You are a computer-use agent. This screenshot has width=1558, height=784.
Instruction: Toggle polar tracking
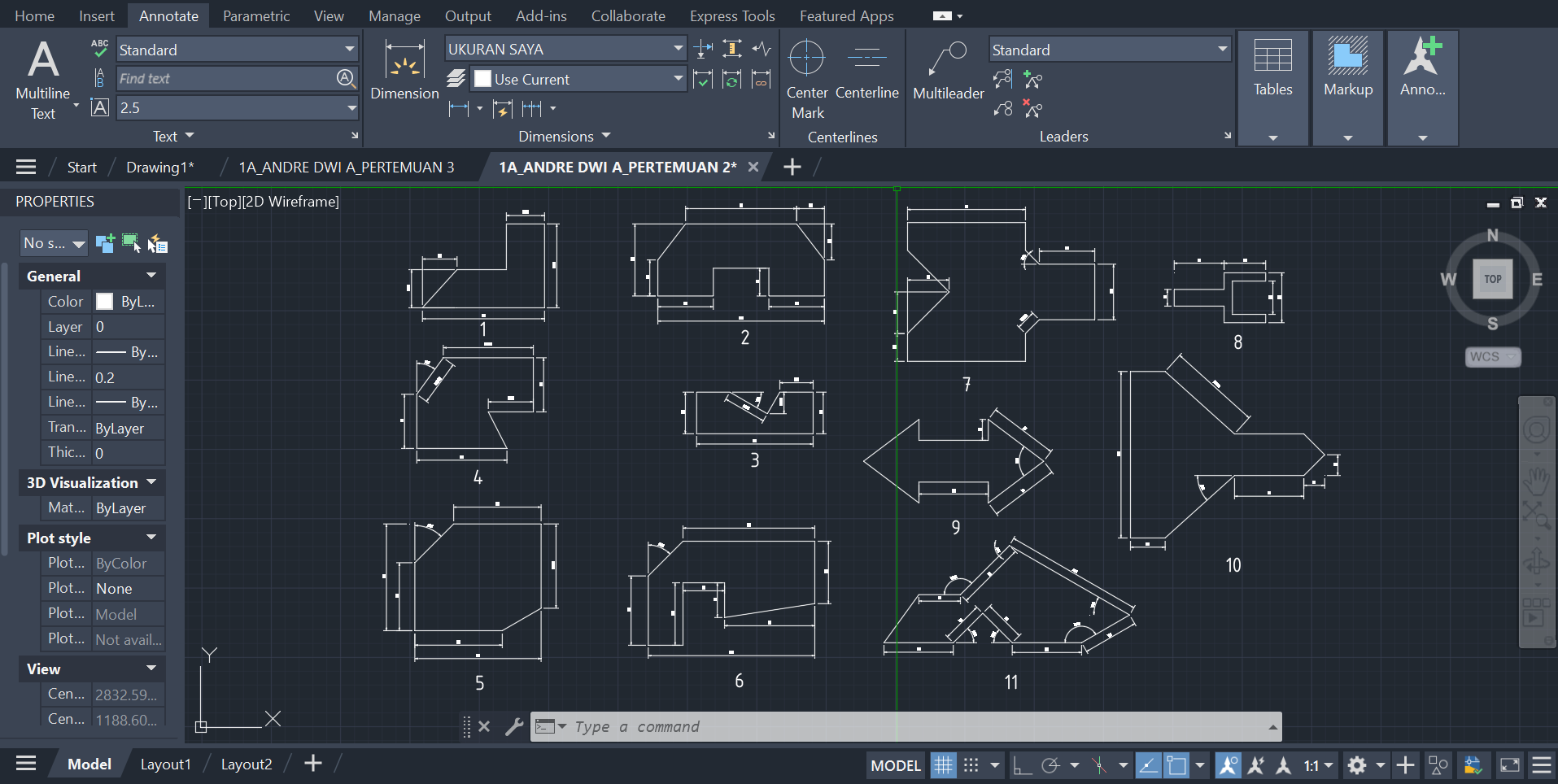pos(1051,764)
